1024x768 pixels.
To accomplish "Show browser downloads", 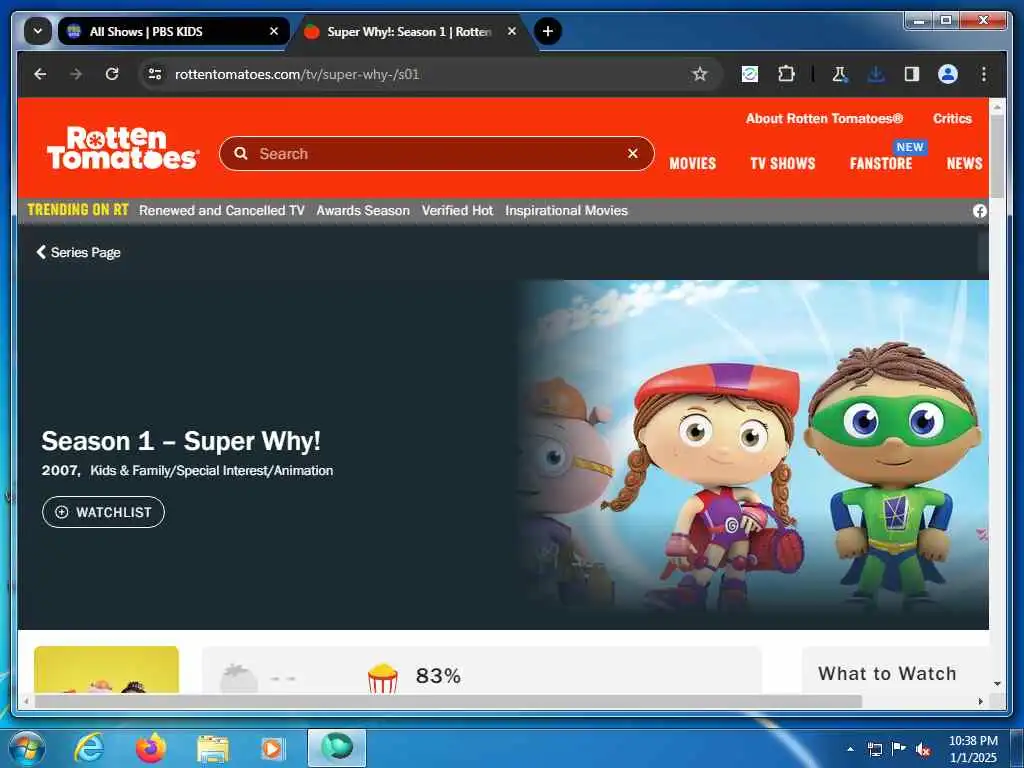I will 876,74.
